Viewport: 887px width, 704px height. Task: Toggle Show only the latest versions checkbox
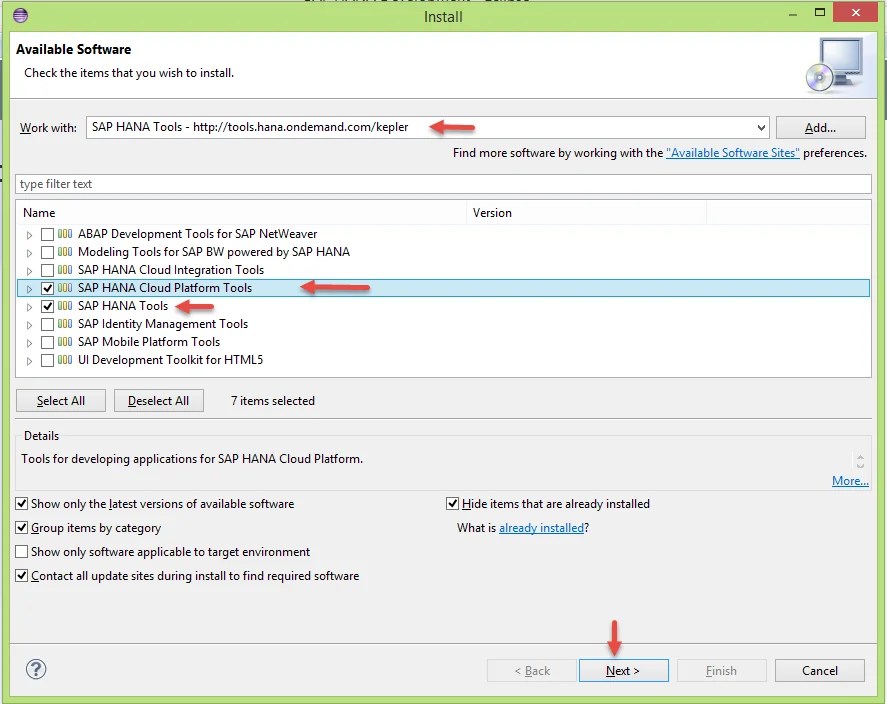click(x=21, y=503)
